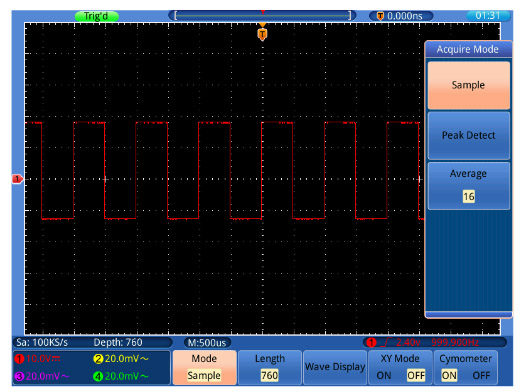Open the Mode Sample selector
Image resolution: width=523 pixels, height=392 pixels.
point(204,367)
